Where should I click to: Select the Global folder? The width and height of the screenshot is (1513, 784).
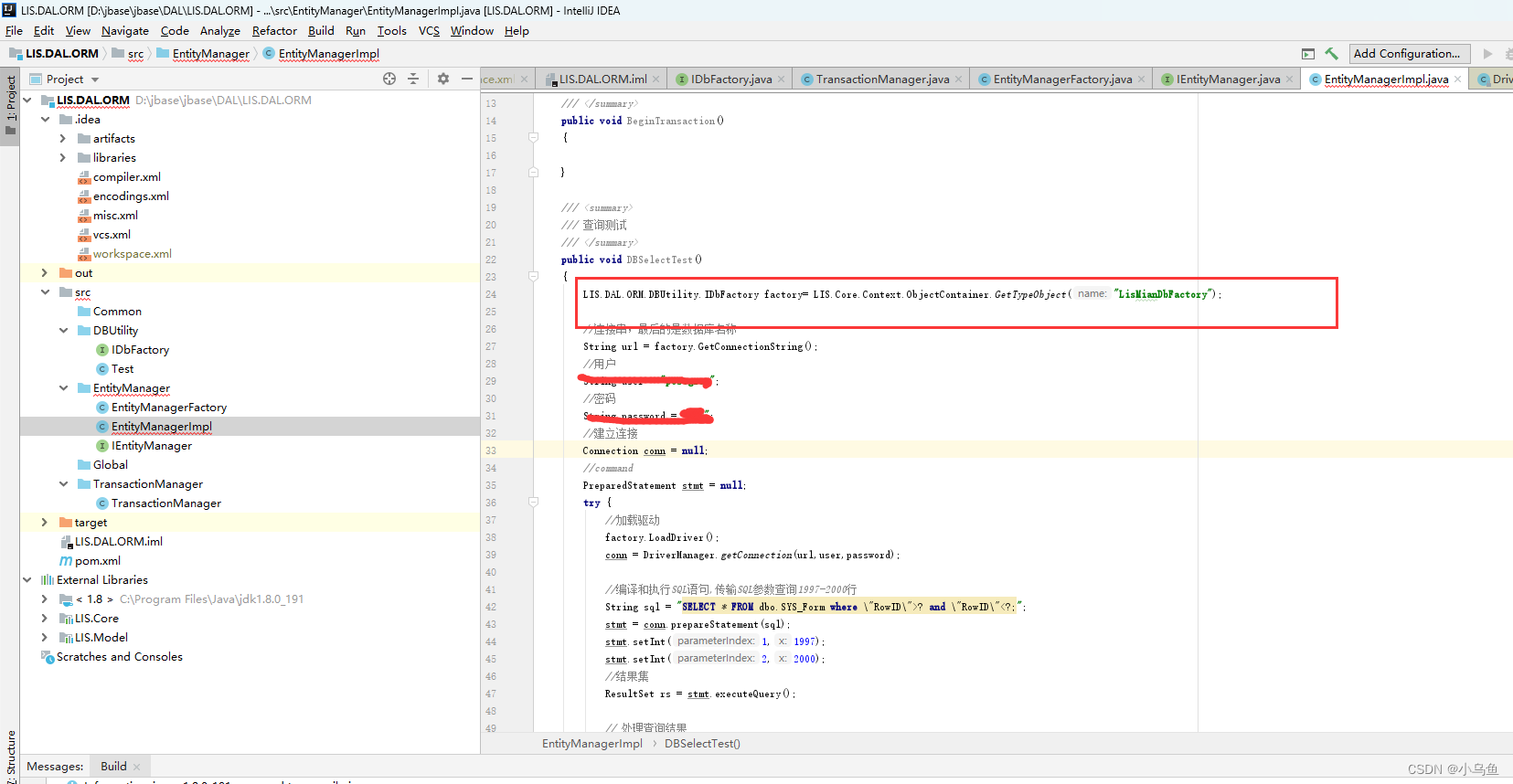(x=111, y=465)
